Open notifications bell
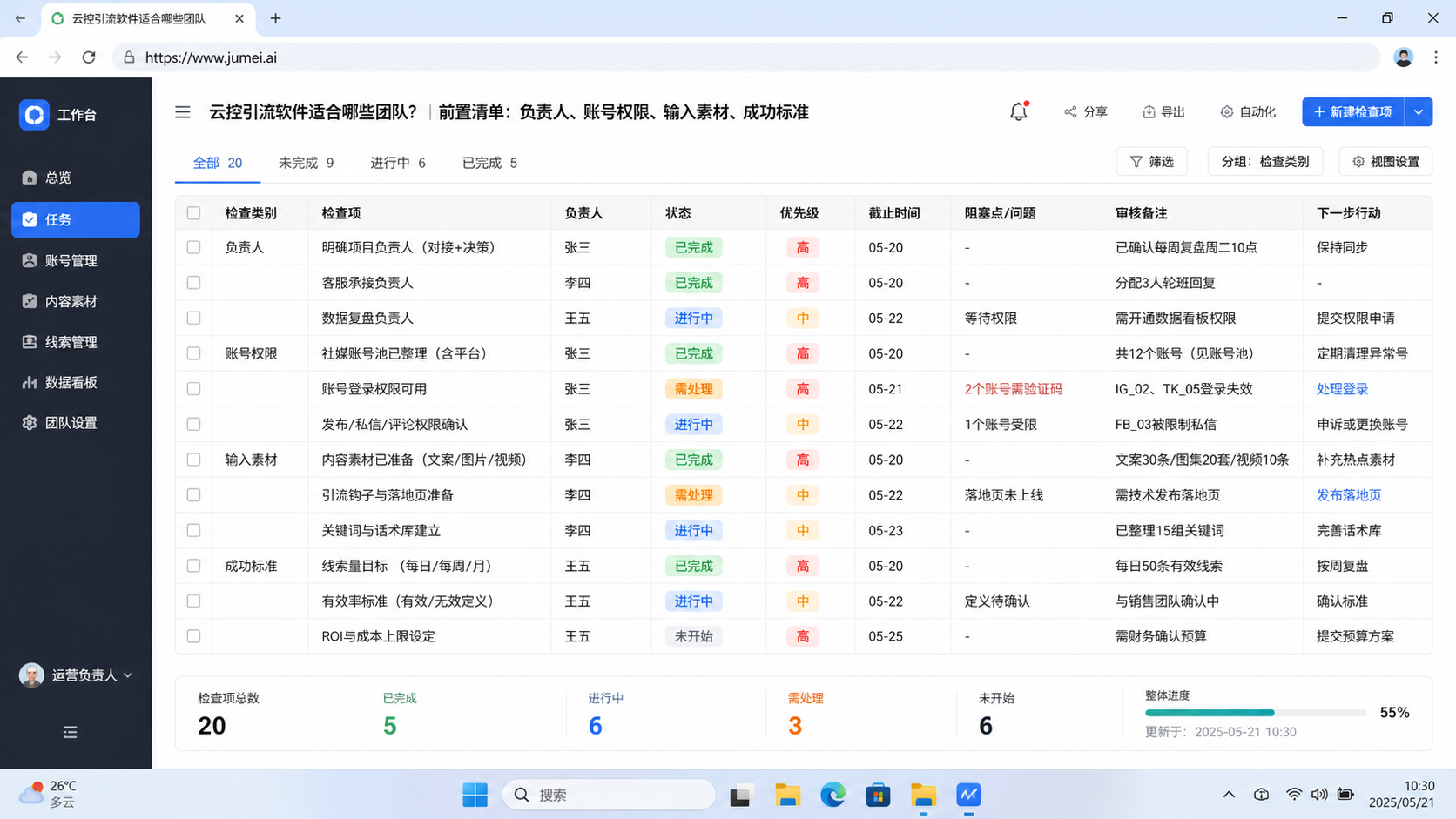 click(x=1018, y=111)
